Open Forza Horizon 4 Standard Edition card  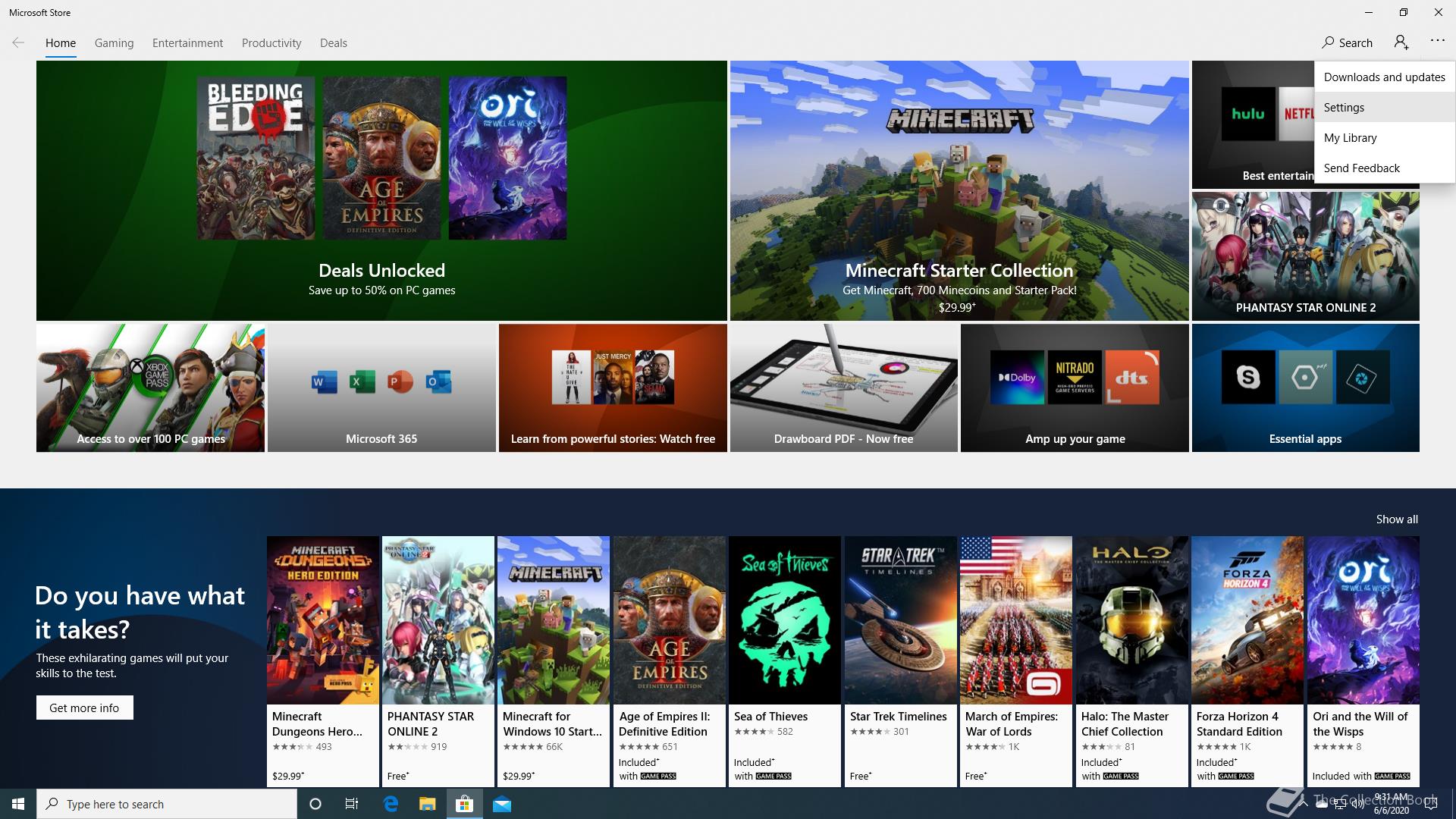pyautogui.click(x=1247, y=661)
